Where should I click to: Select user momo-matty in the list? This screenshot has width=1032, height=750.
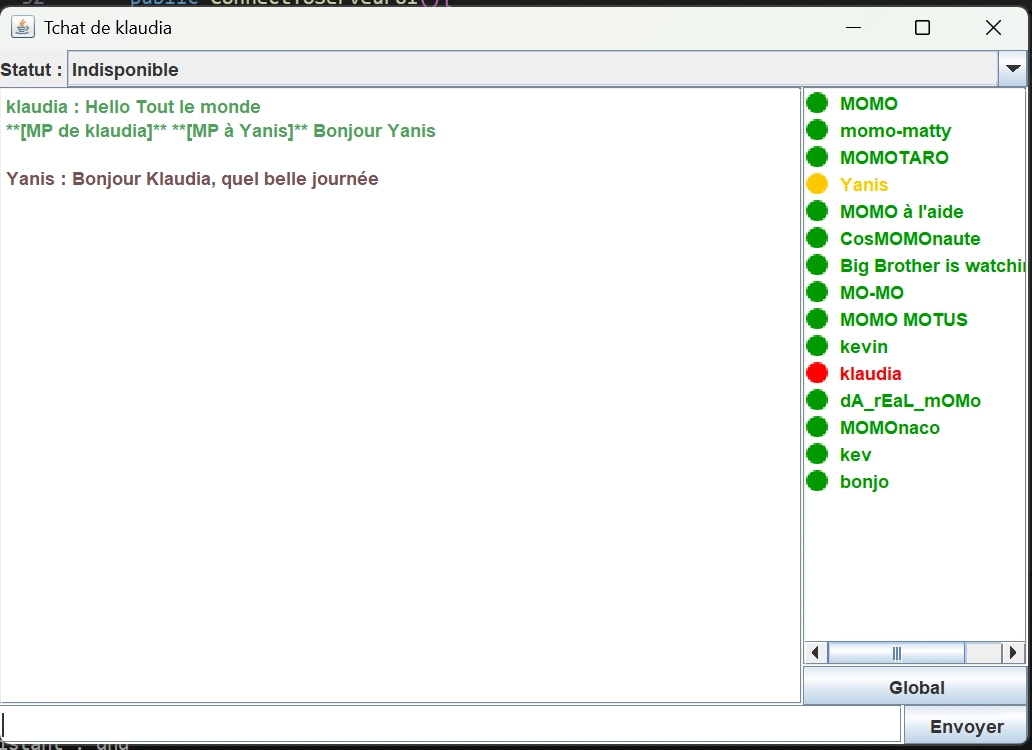[895, 131]
